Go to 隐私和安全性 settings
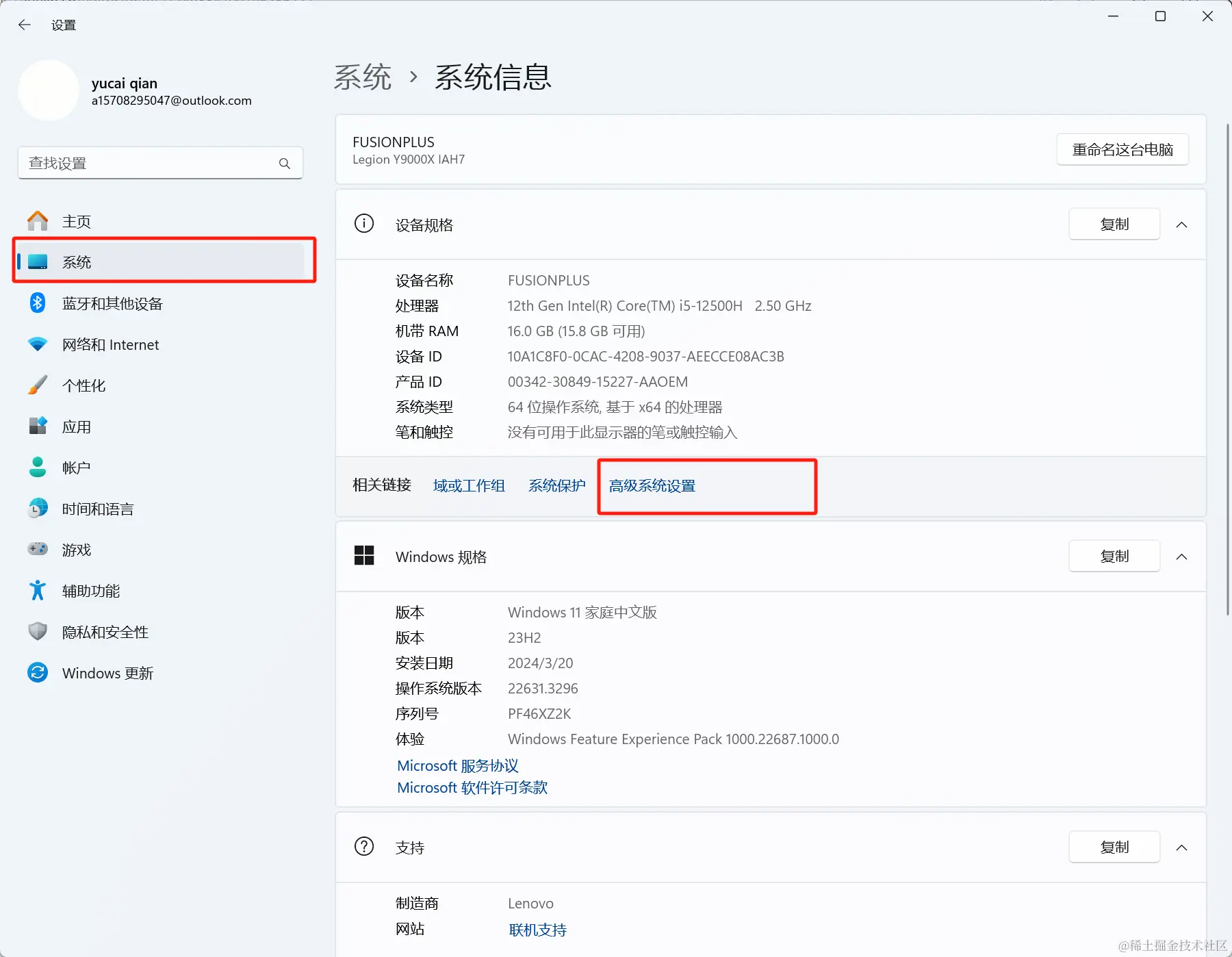 coord(160,632)
